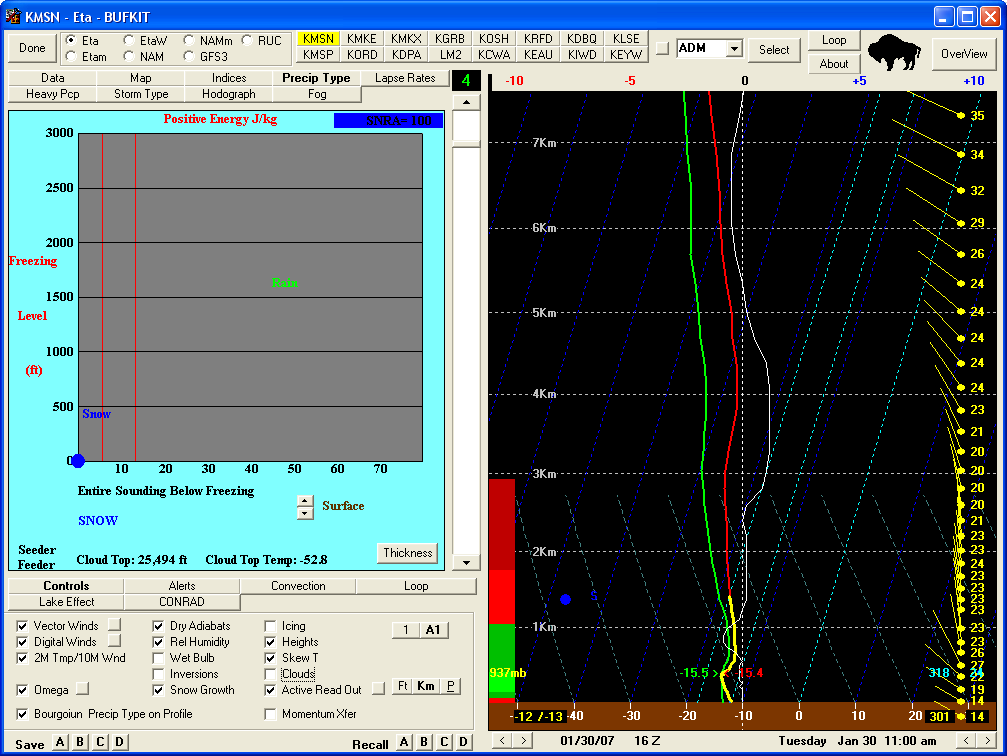Switch vertical axis to P
This screenshot has width=1007, height=756.
point(450,686)
